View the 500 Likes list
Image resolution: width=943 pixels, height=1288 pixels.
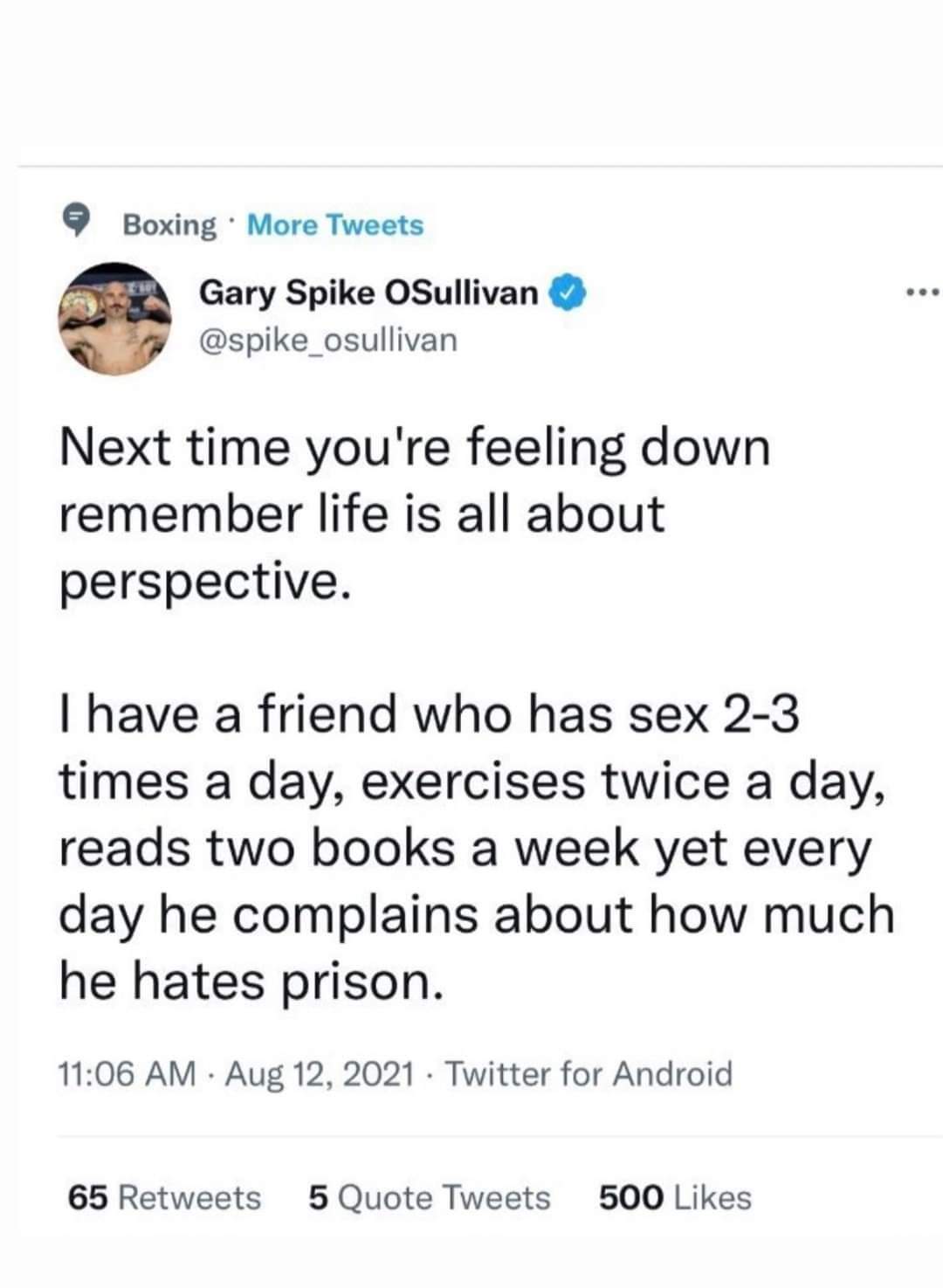point(672,1197)
